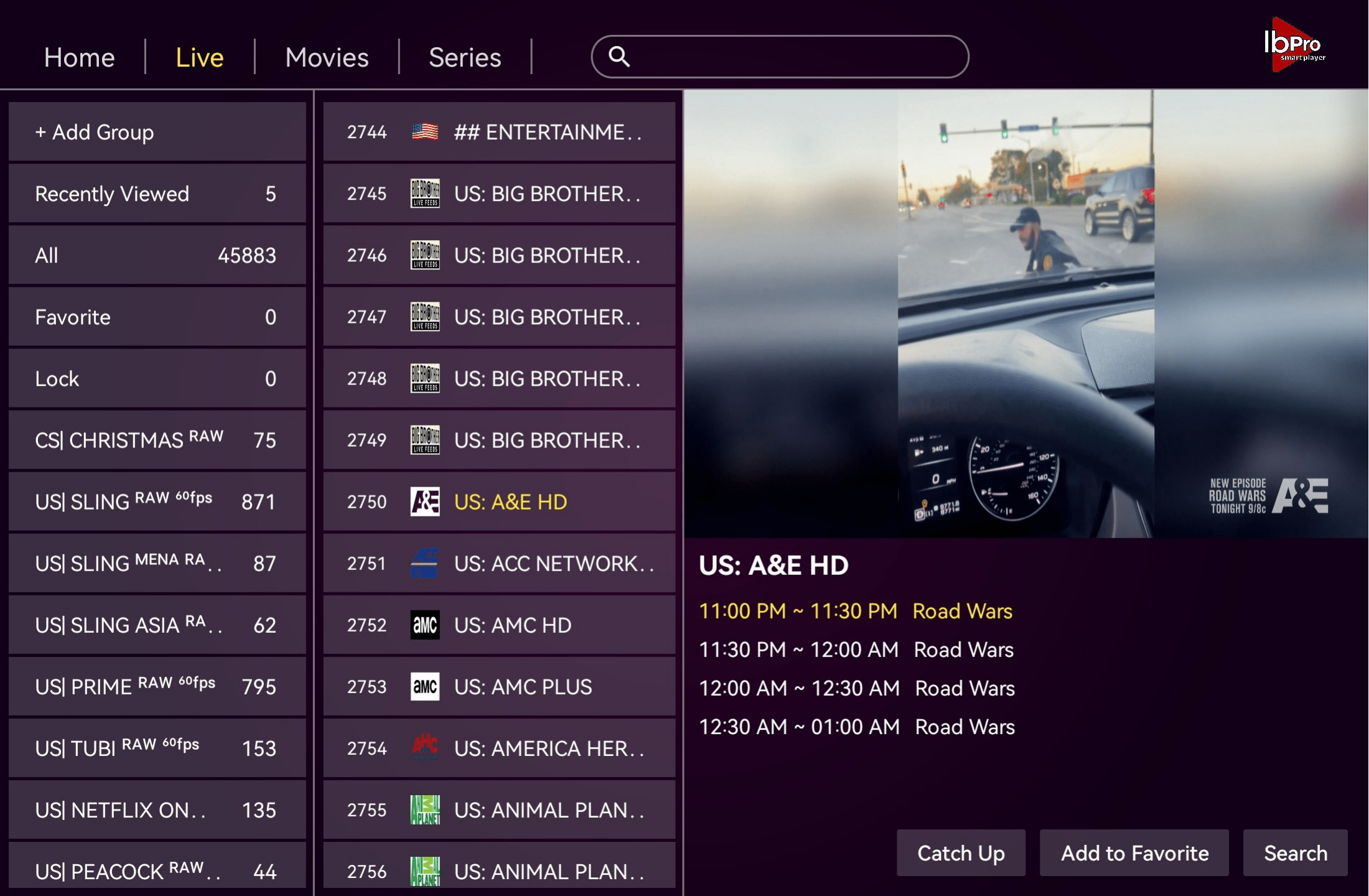This screenshot has width=1369, height=896.
Task: Click the US: AMC HD channel name
Action: [x=513, y=625]
